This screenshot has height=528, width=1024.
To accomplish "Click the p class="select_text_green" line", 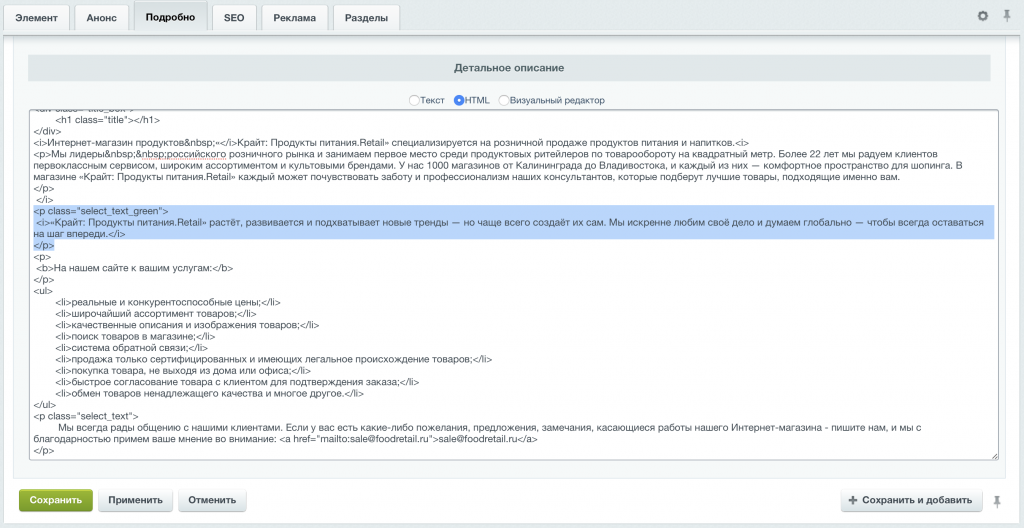I will 101,210.
